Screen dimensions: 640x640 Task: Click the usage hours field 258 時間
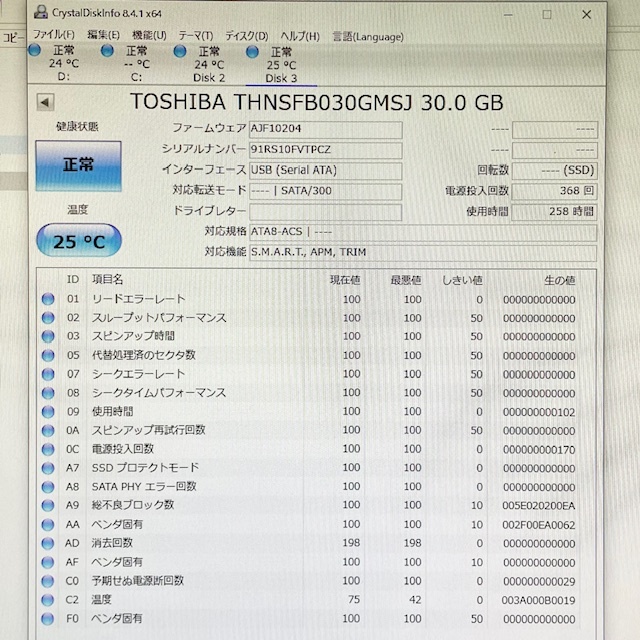[555, 212]
